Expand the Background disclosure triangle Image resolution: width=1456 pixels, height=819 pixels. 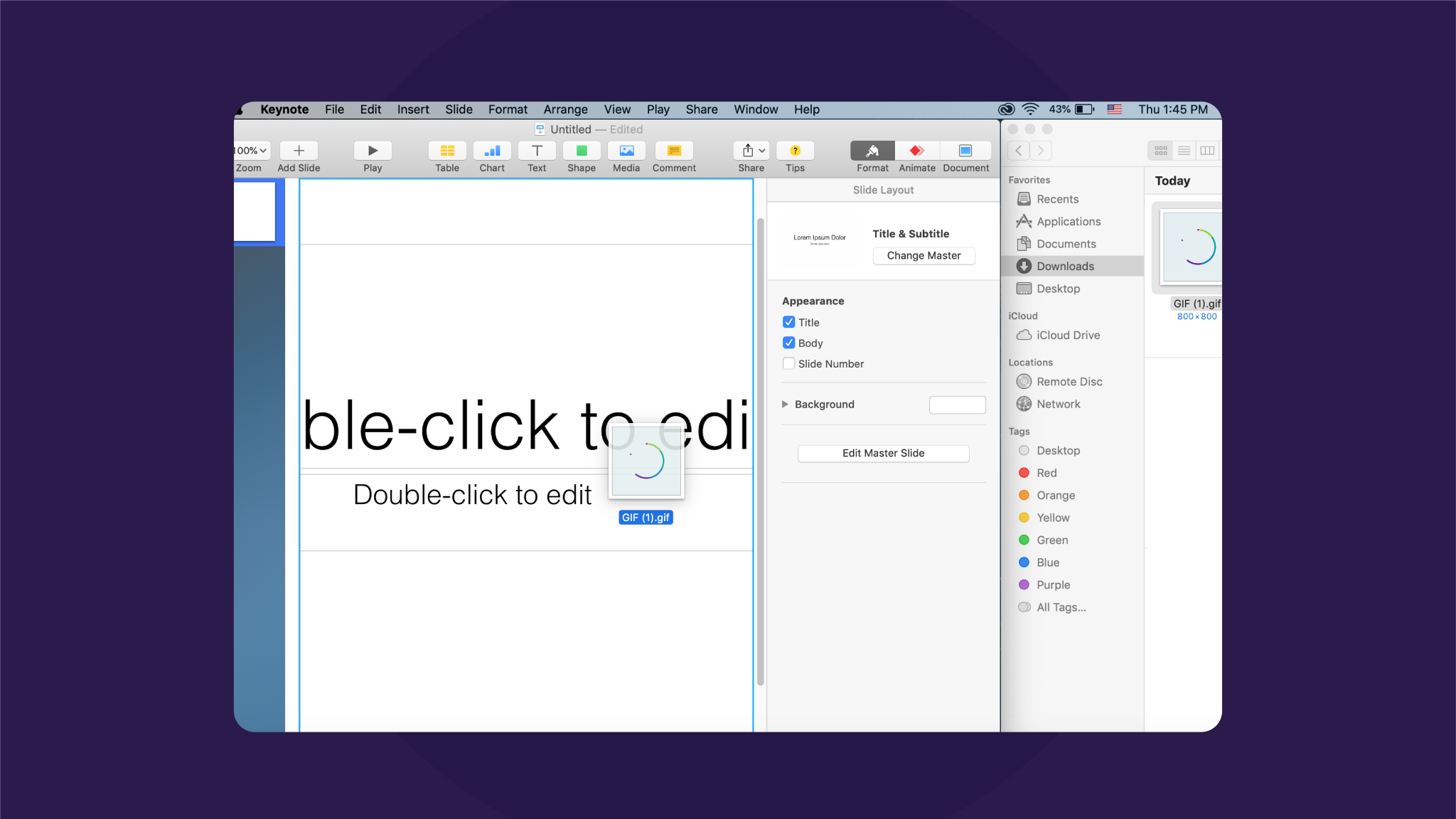785,404
